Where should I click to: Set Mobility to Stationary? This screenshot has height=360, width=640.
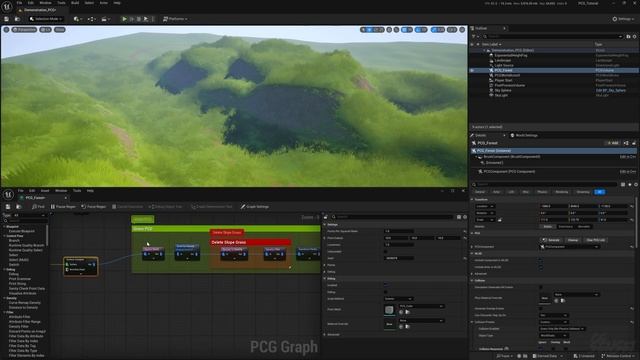click(x=565, y=227)
